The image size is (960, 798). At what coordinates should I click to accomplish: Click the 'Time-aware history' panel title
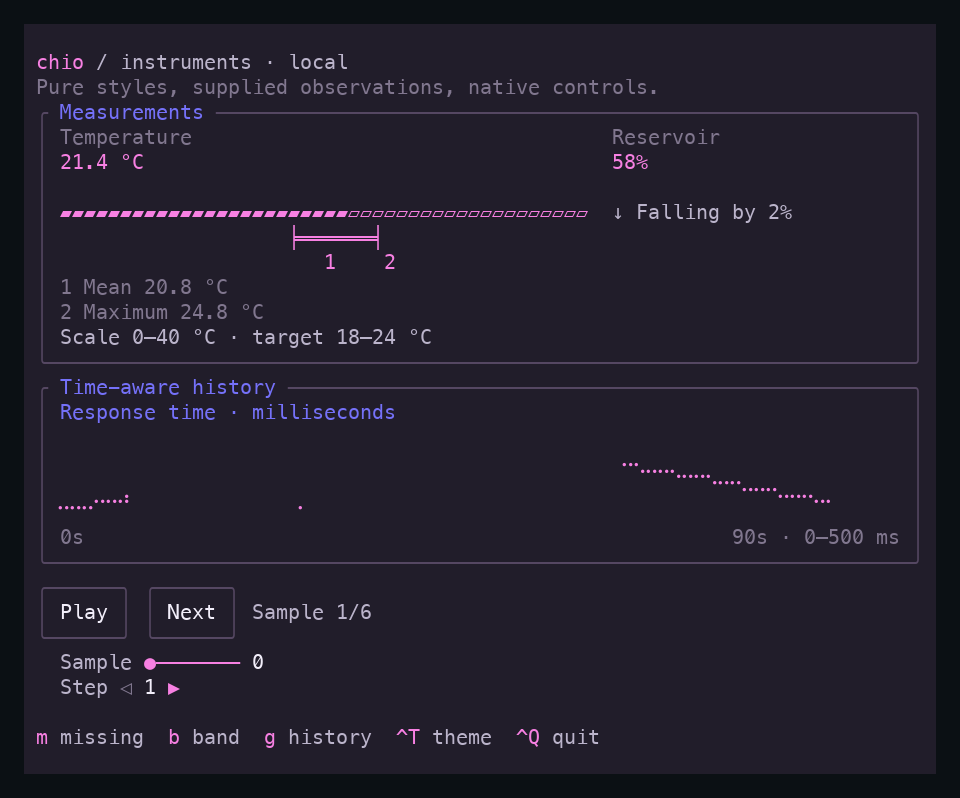(167, 388)
